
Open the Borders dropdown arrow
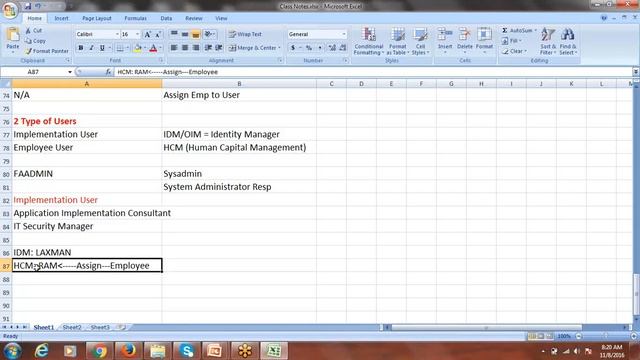(127, 48)
